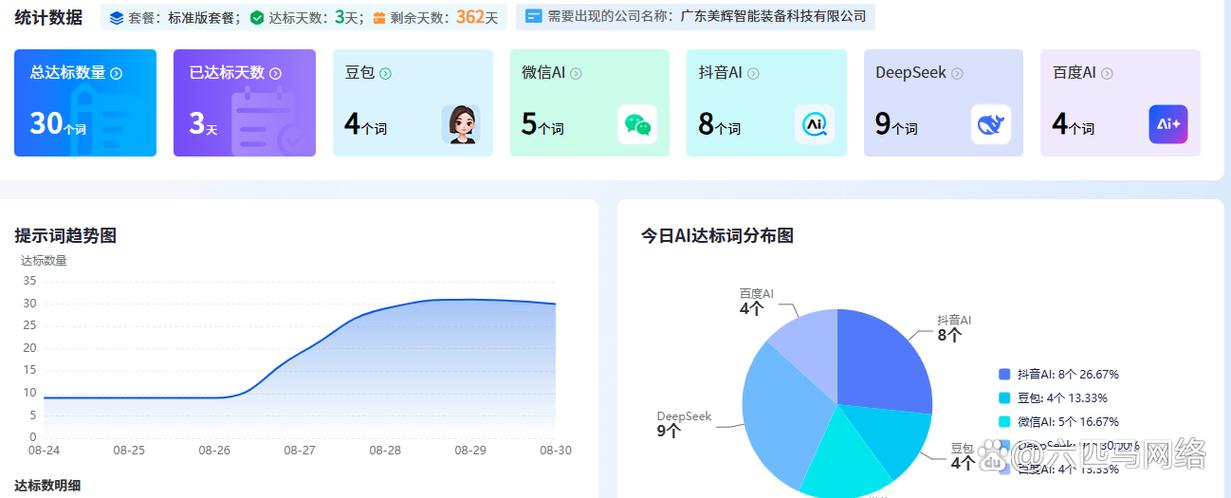Open the 已达标天数 3天 card
Viewport: 1231px width, 498px height.
pyautogui.click(x=244, y=103)
